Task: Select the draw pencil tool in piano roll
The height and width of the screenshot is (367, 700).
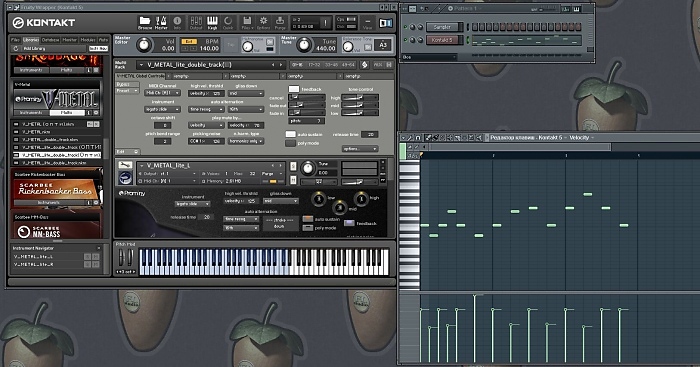Action: tap(428, 138)
